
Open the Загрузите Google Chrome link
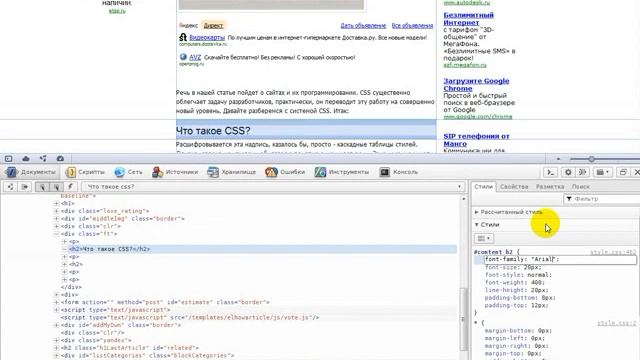coord(476,84)
